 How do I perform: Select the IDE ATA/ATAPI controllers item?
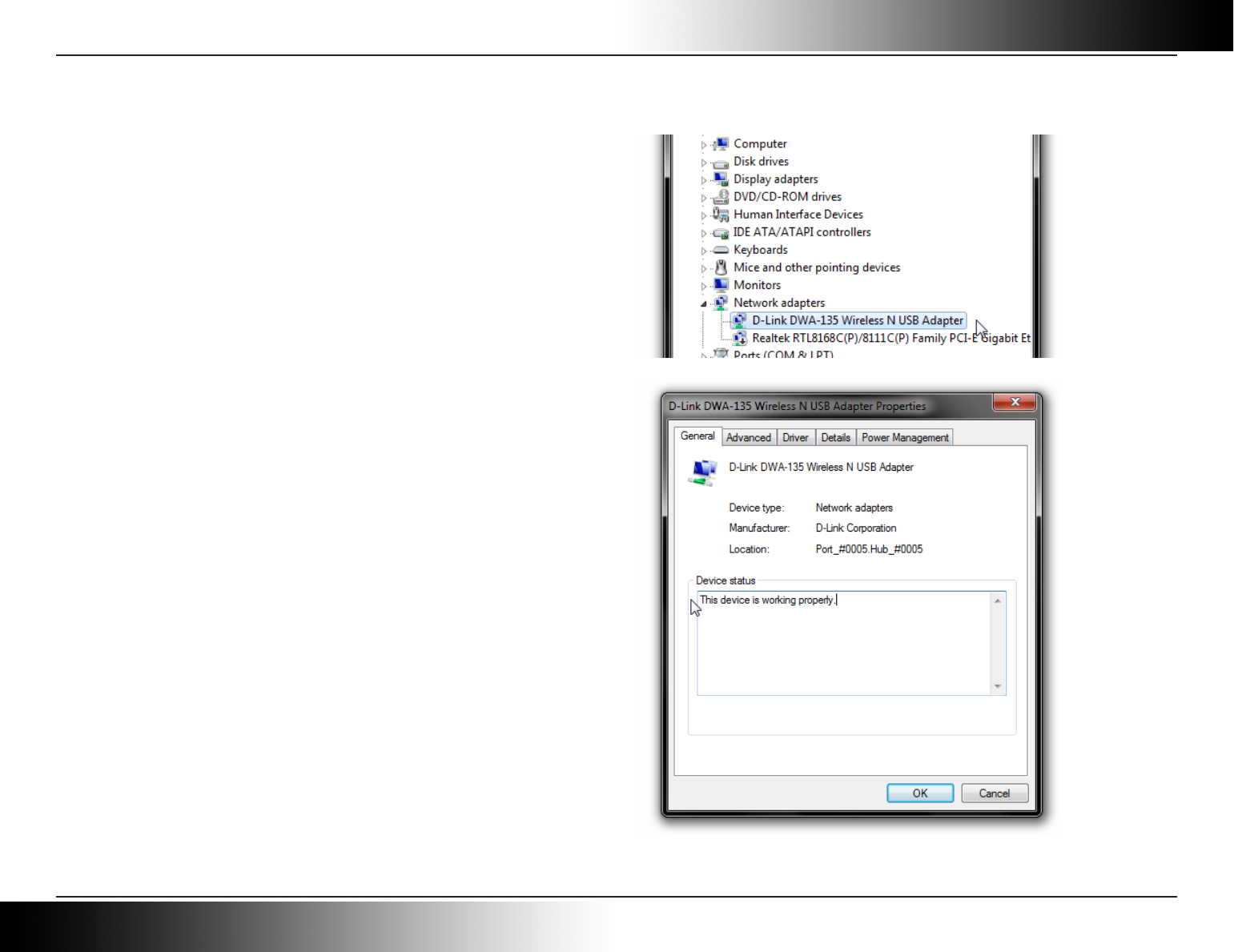click(x=802, y=232)
